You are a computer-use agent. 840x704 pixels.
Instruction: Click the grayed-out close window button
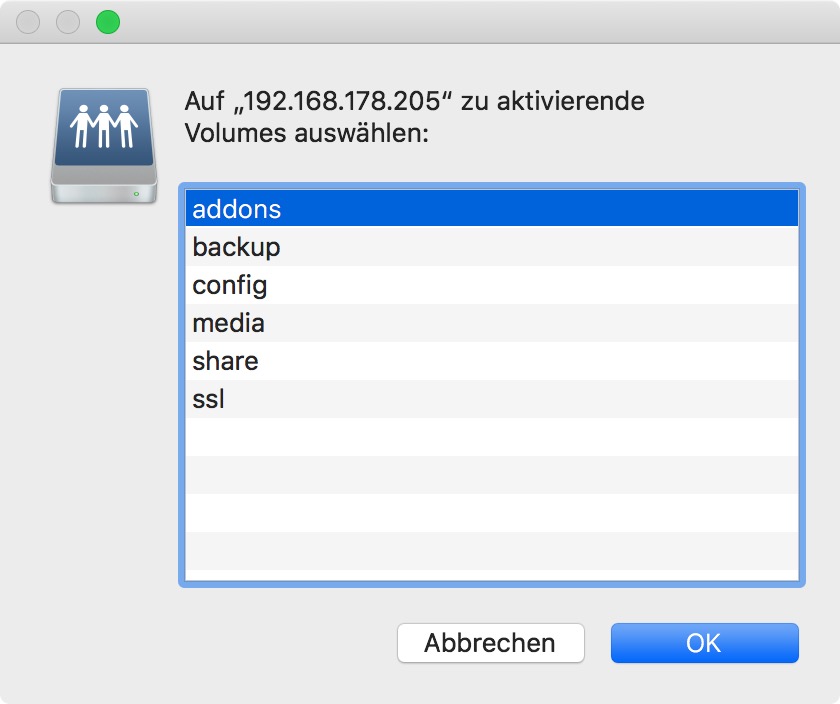point(29,22)
